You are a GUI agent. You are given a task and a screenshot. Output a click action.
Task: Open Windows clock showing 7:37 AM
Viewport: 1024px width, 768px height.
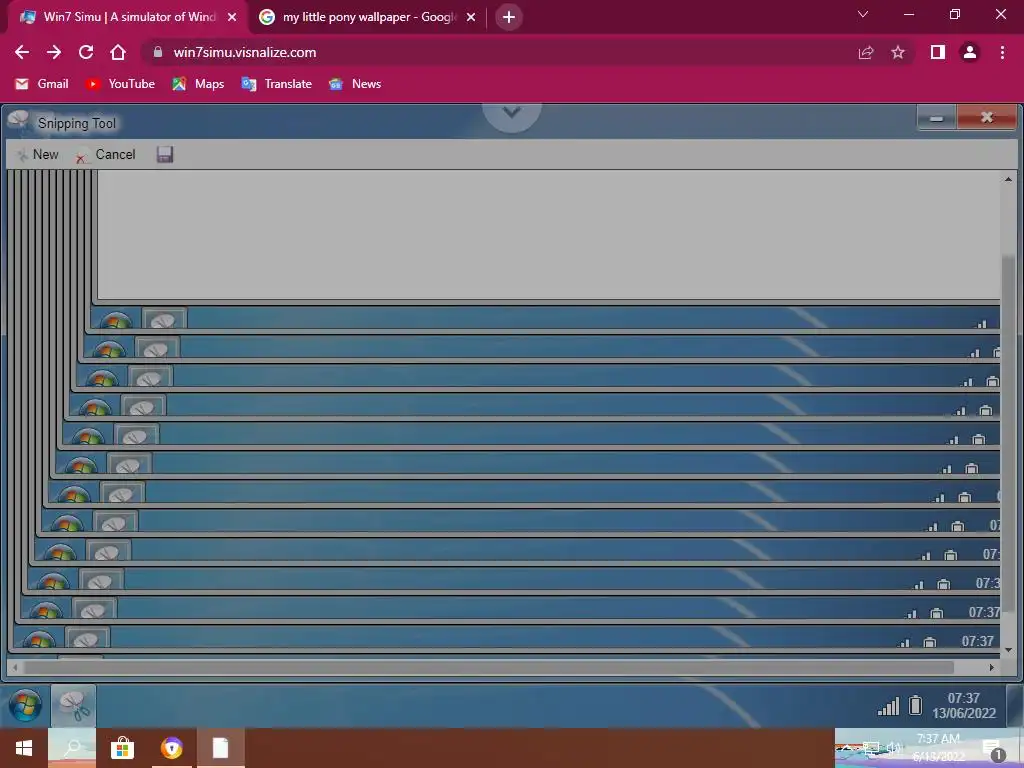tap(938, 748)
